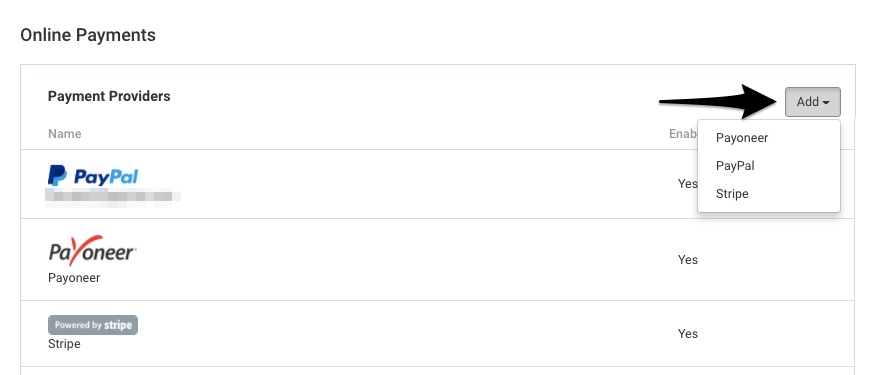Open the Stripe label under the badge
The image size is (877, 375).
64,344
